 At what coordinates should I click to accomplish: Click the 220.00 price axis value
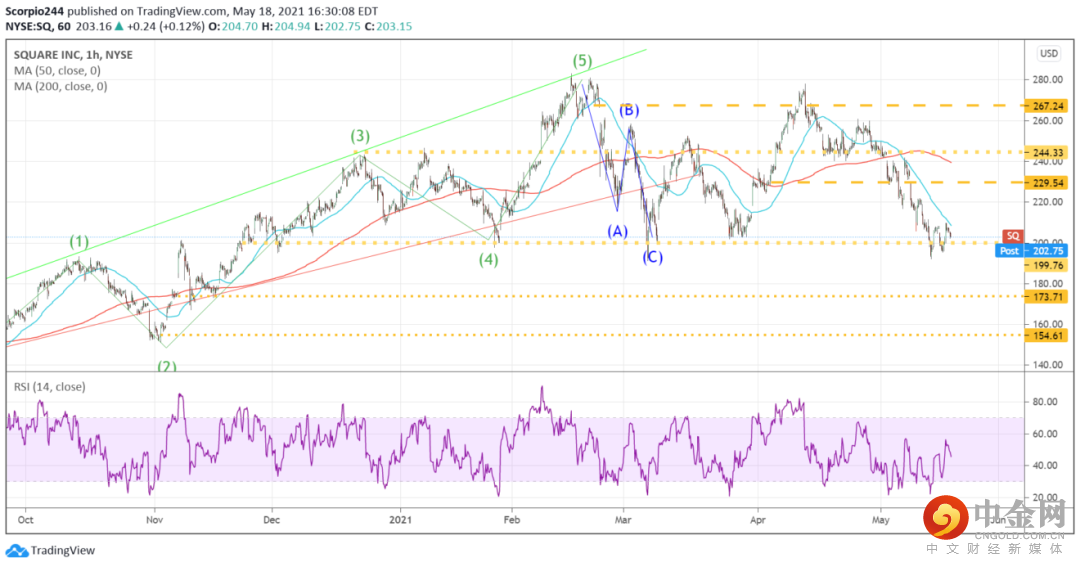pos(1048,202)
